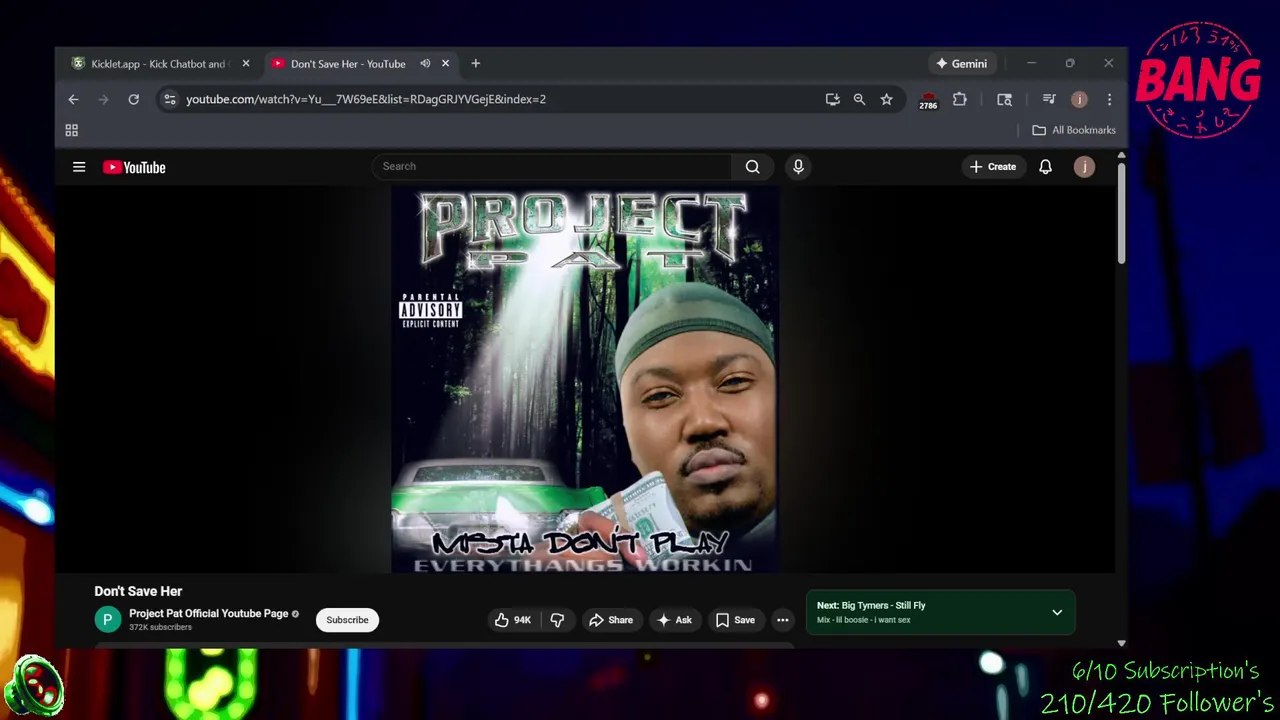Click the browser address bar URL
1280x720 pixels.
(x=365, y=99)
